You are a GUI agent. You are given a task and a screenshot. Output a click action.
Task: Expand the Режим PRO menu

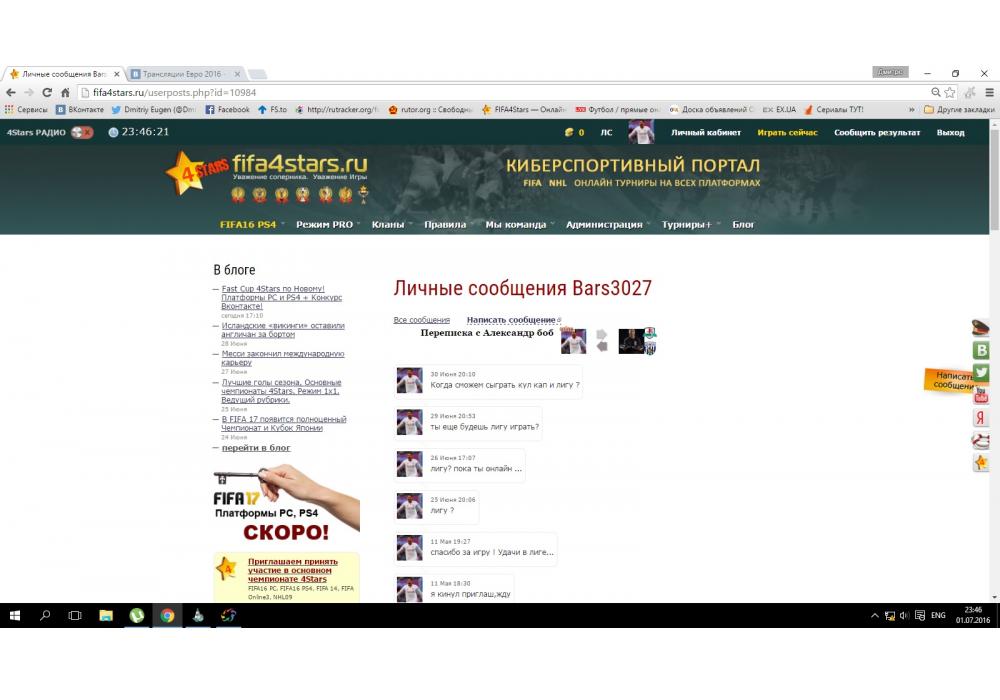324,224
